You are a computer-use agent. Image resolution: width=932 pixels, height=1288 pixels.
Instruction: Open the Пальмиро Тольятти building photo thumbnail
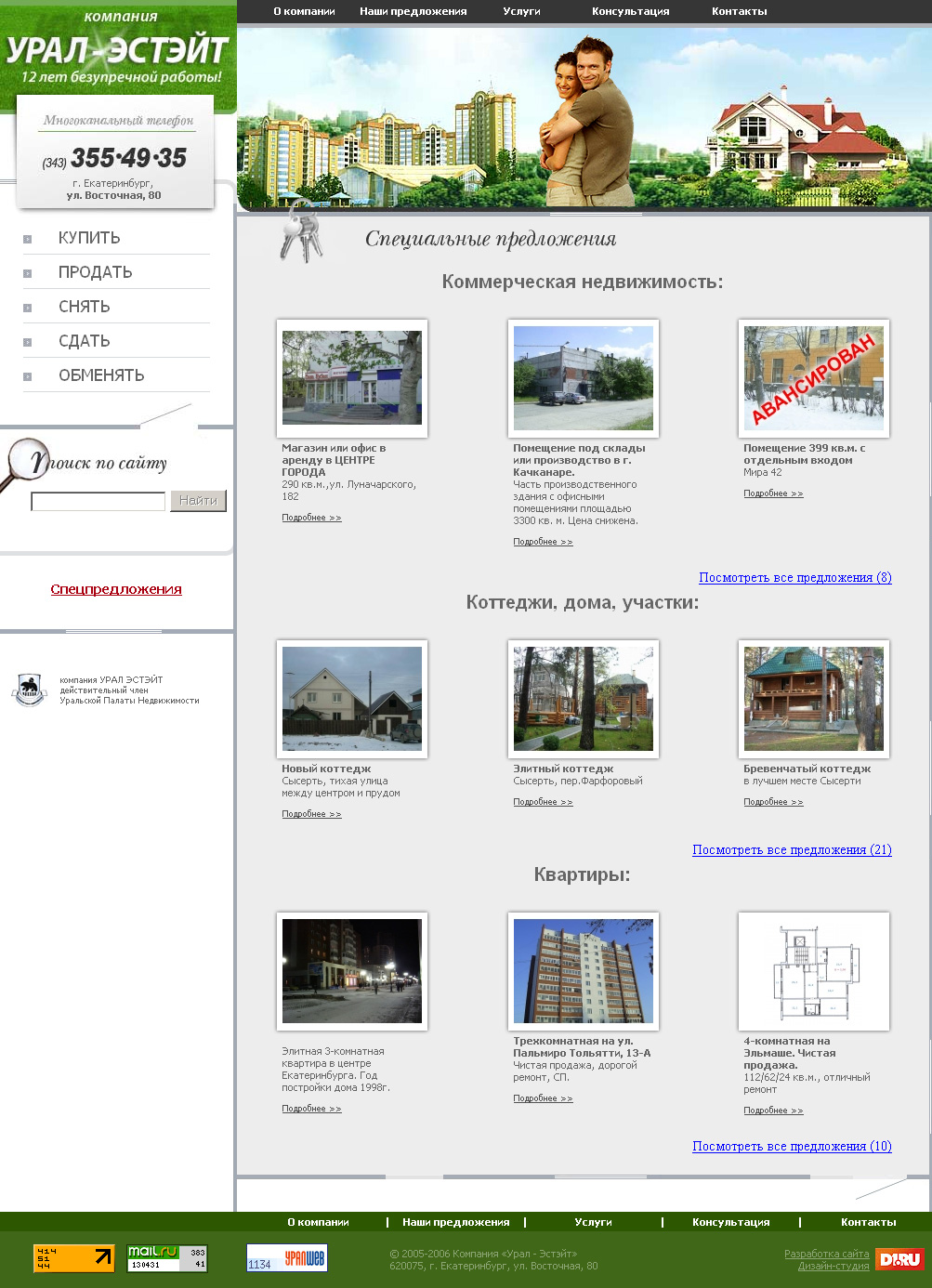click(584, 971)
